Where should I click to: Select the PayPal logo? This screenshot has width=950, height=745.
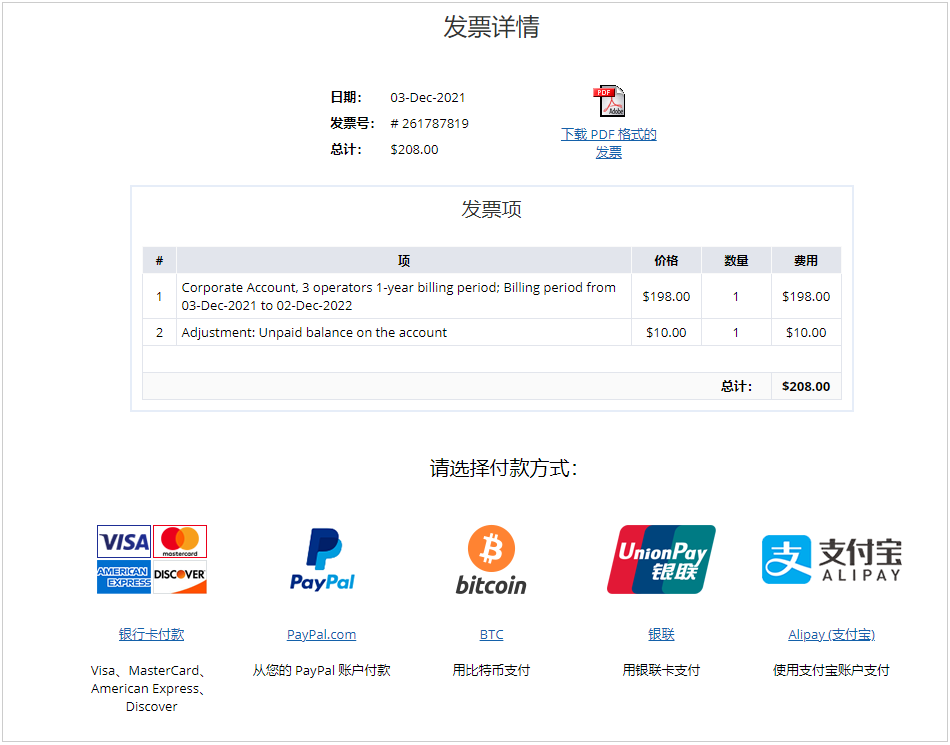click(322, 560)
